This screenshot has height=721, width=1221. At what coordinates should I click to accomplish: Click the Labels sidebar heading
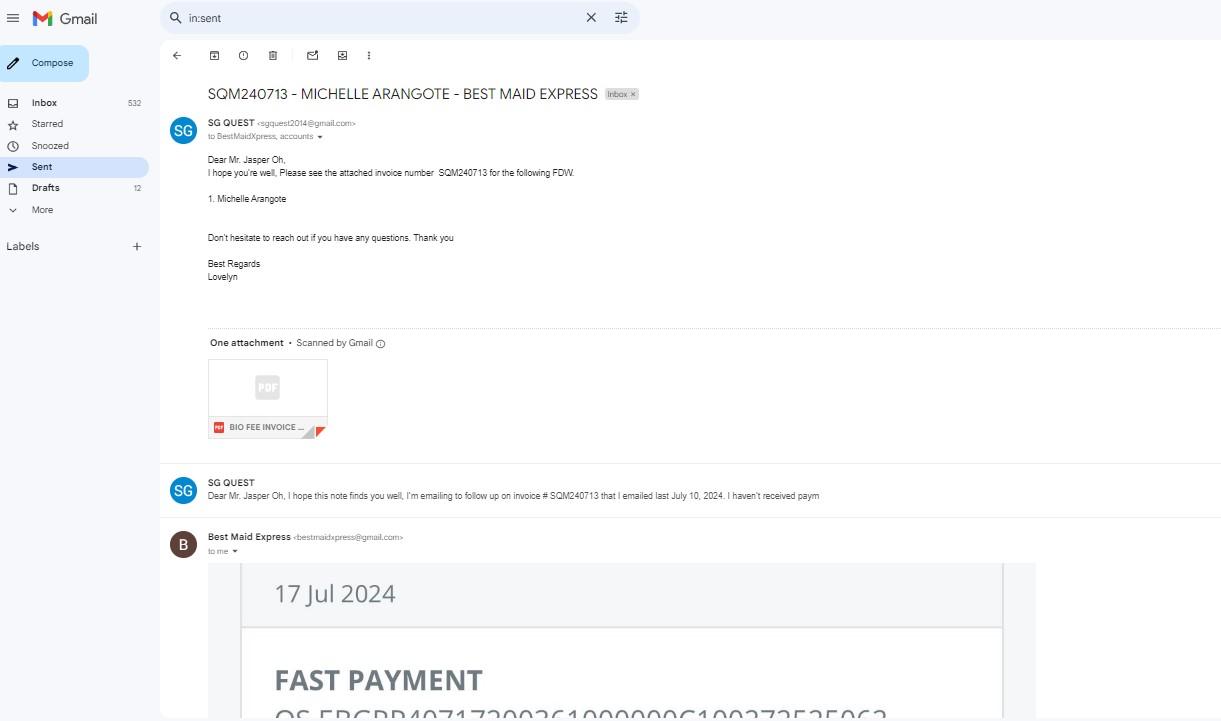23,247
